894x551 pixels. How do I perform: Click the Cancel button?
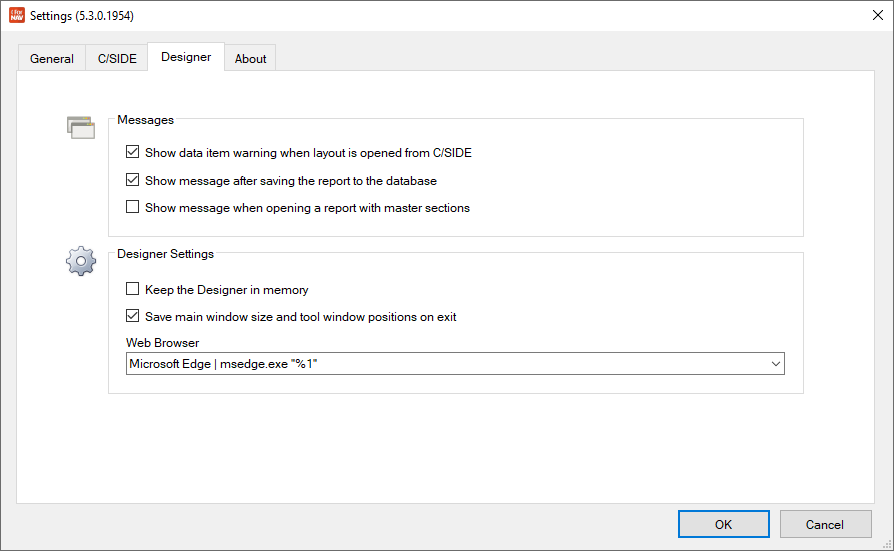(825, 524)
